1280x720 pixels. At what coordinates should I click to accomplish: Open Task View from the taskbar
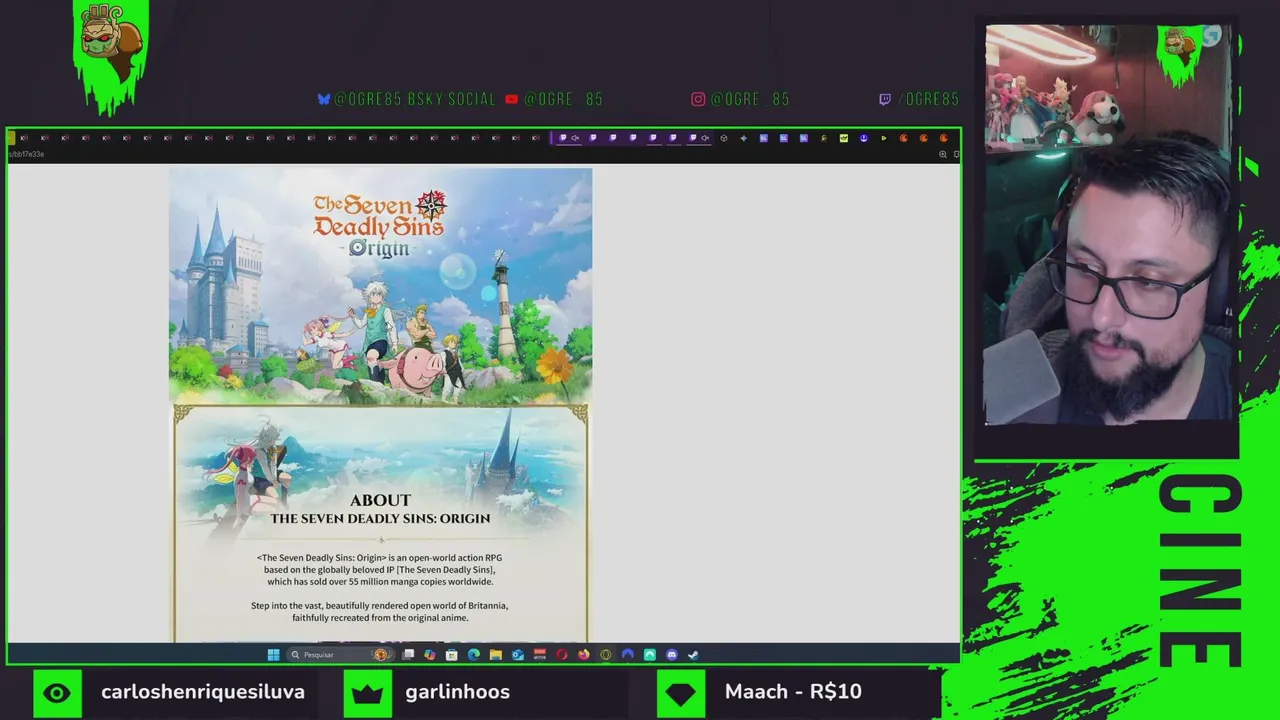click(x=408, y=655)
